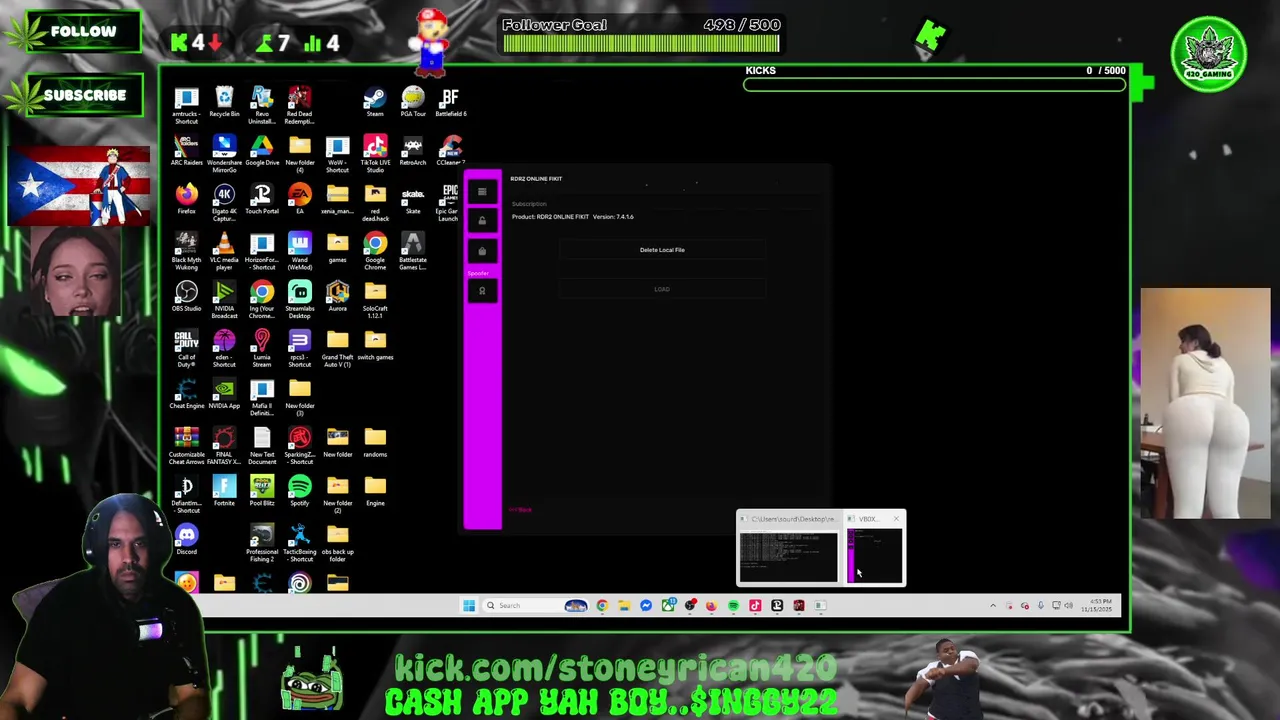Open the red dead.hack folder
Image resolution: width=1280 pixels, height=720 pixels.
pyautogui.click(x=375, y=203)
